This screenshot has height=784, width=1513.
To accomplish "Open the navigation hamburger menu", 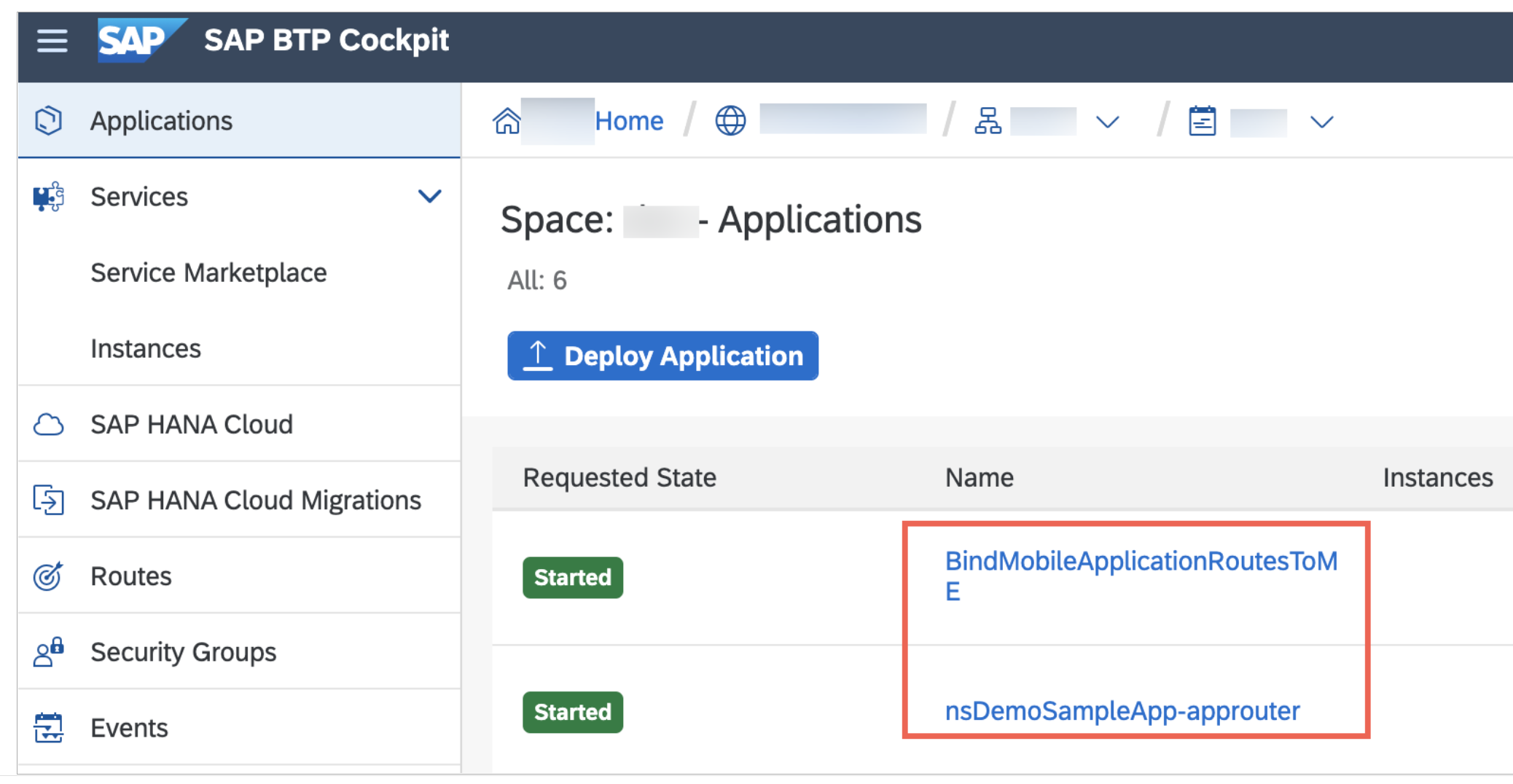I will point(51,42).
